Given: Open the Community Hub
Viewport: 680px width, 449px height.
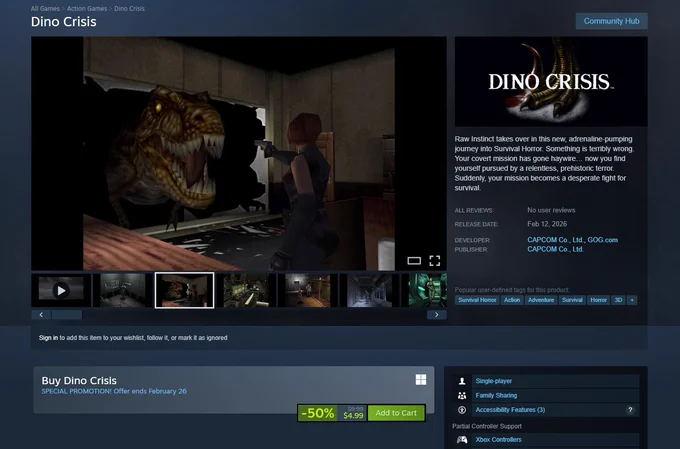Looking at the screenshot, I should 611,21.
